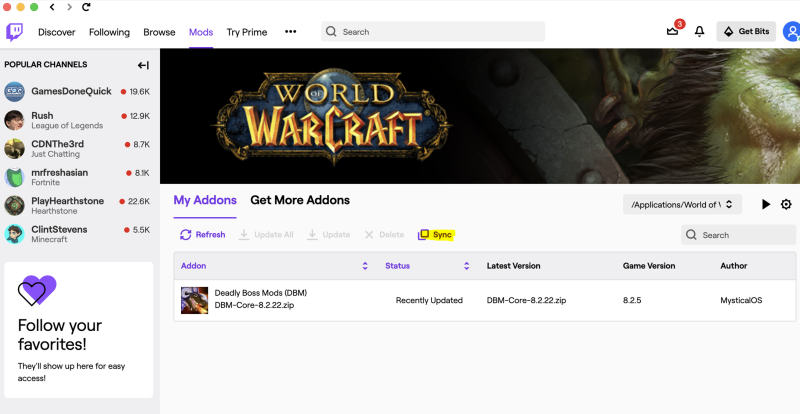
Task: Open the user profile avatar
Action: click(x=792, y=32)
